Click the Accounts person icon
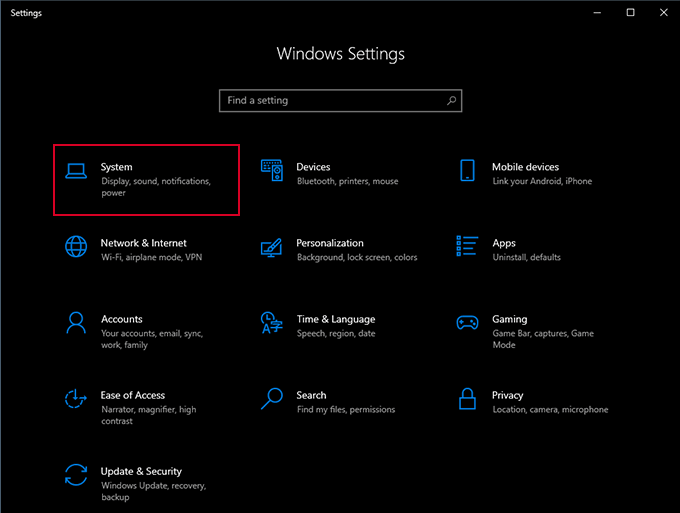Viewport: 680px width, 513px height. 76,323
